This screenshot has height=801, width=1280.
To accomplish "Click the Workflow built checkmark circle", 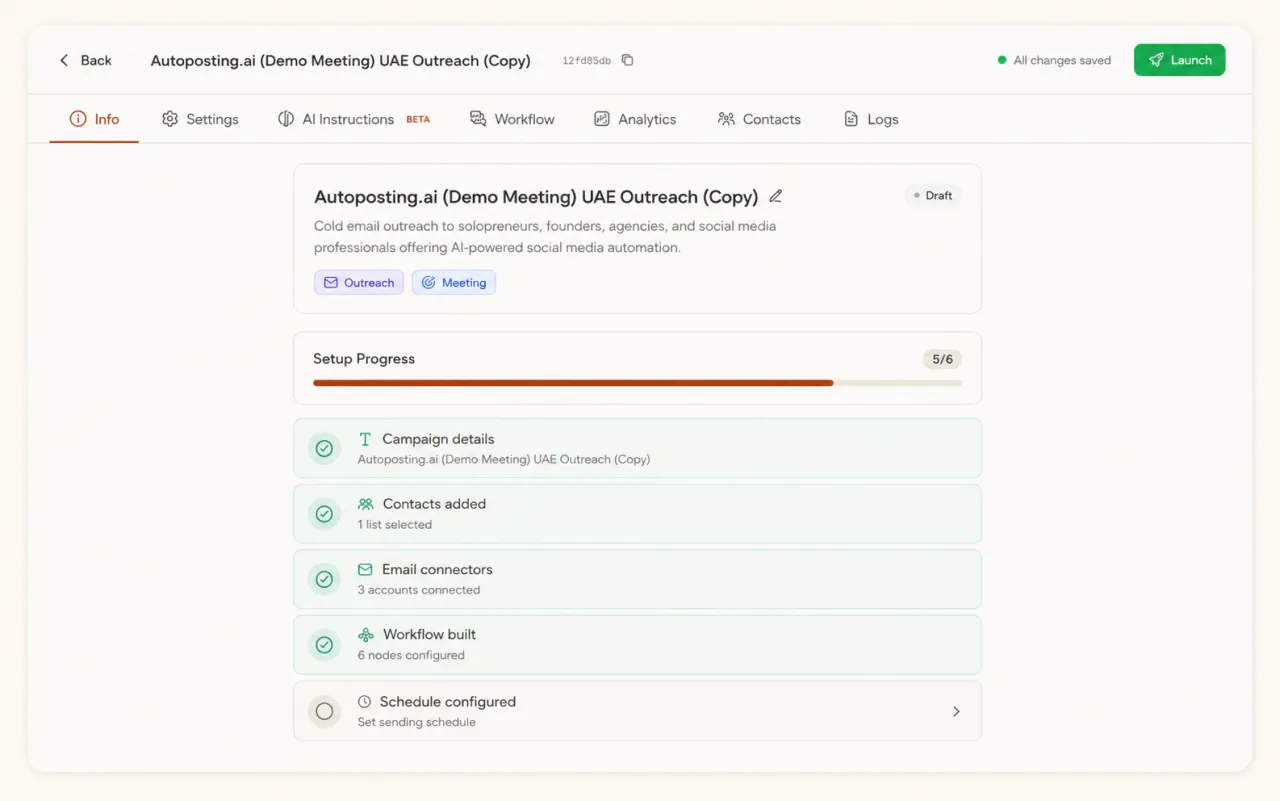I will pyautogui.click(x=324, y=645).
